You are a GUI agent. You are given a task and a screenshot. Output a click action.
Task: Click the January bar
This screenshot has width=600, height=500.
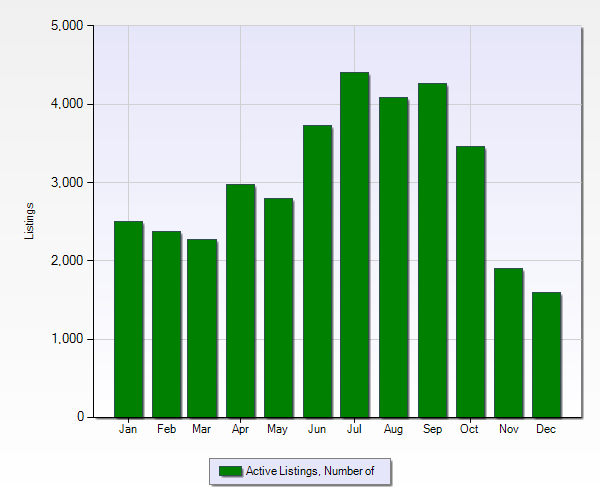tap(128, 319)
